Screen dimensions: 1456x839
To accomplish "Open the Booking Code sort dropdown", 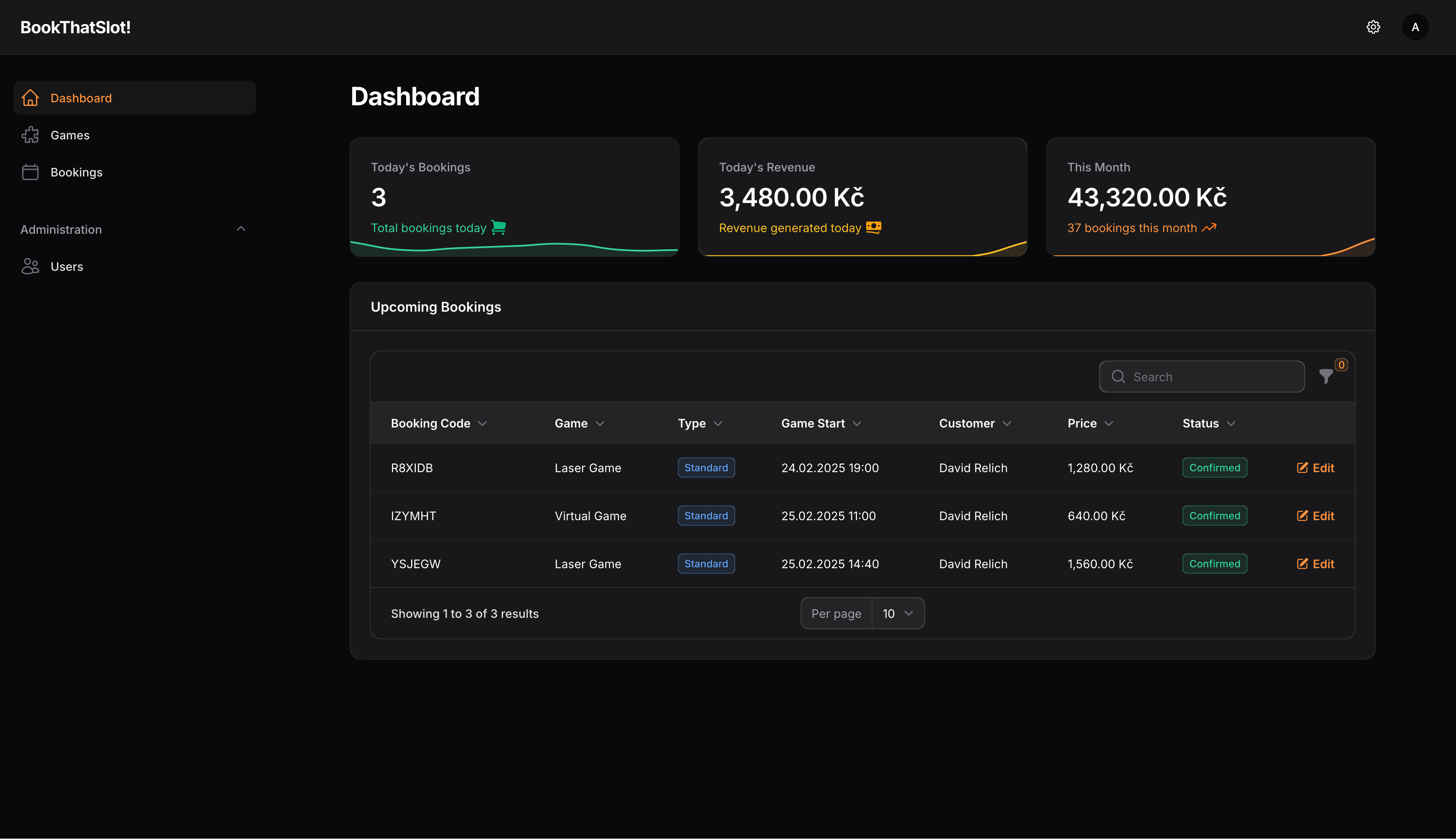I will click(484, 423).
